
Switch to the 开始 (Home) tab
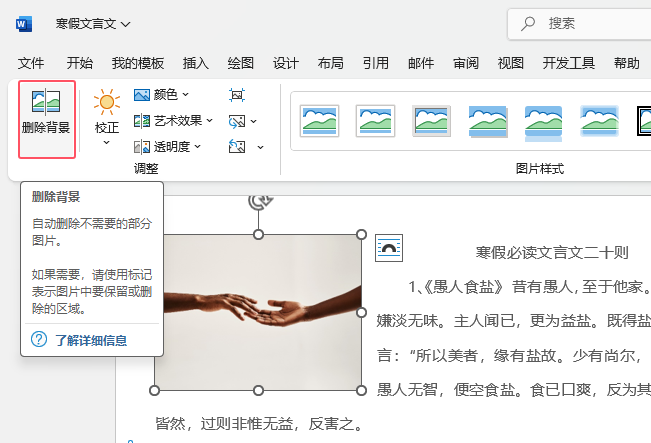[80, 63]
